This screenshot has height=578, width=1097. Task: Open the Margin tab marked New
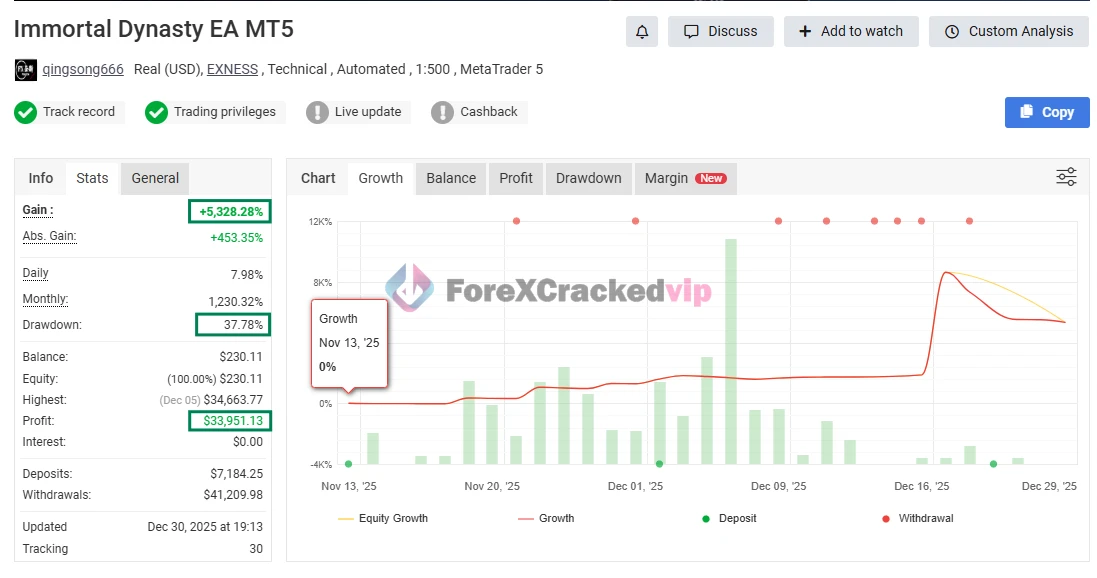pos(684,178)
